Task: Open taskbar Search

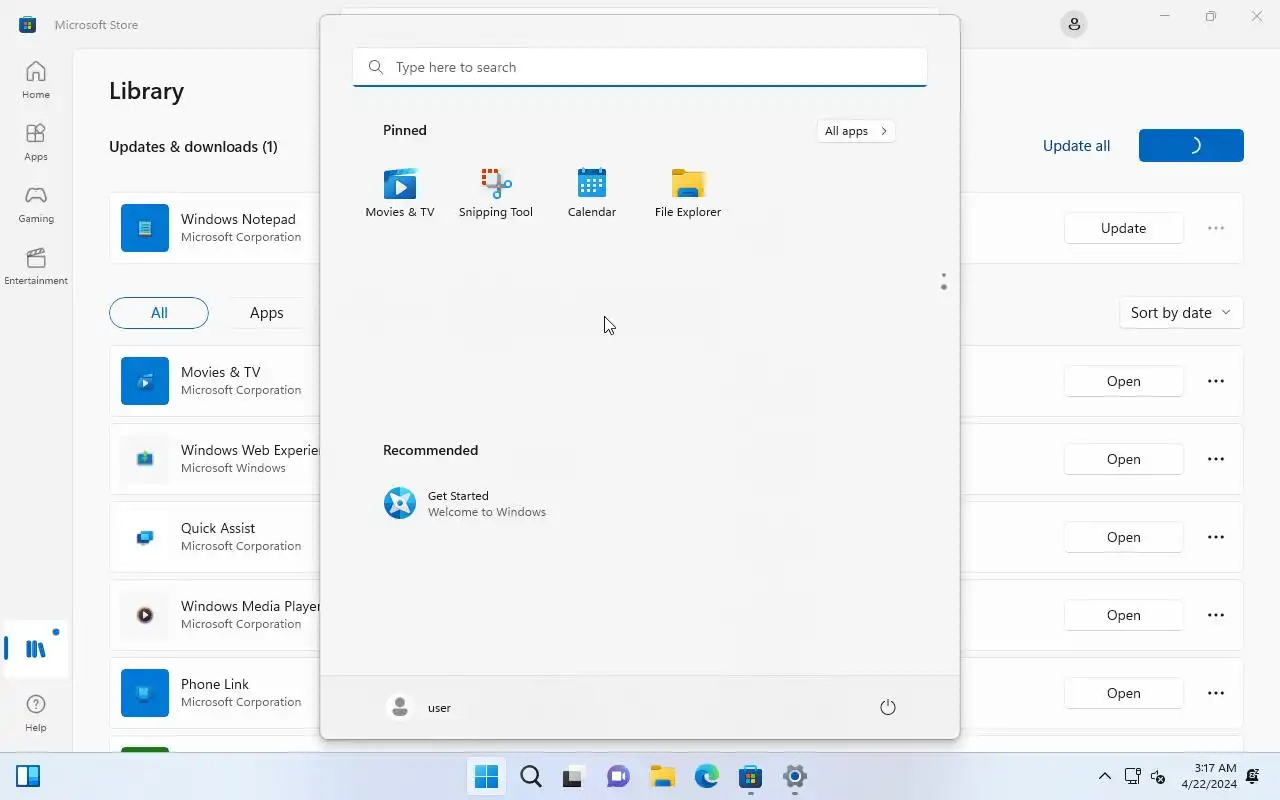Action: coord(531,776)
